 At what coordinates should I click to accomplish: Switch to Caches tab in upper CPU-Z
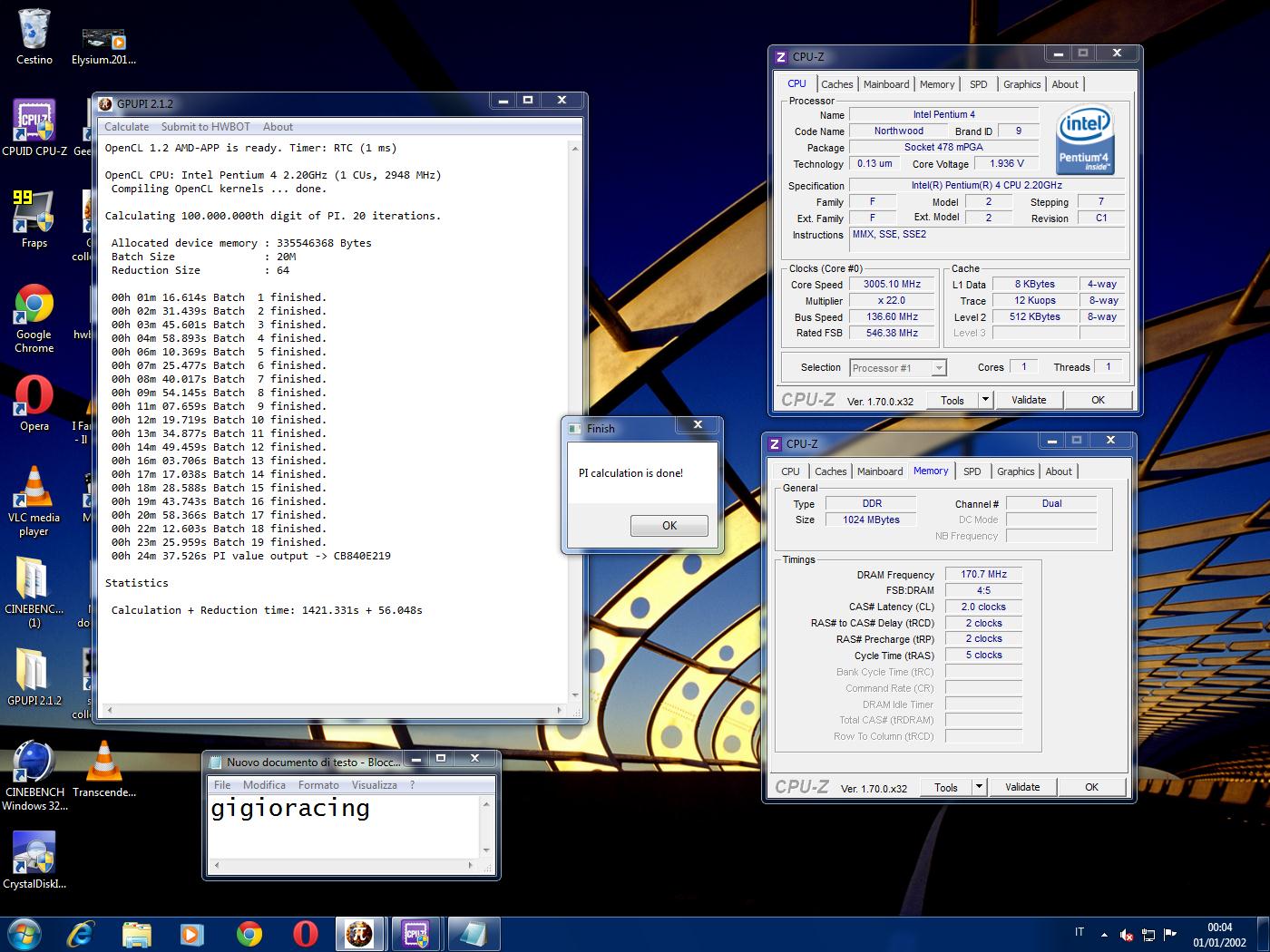[x=836, y=84]
